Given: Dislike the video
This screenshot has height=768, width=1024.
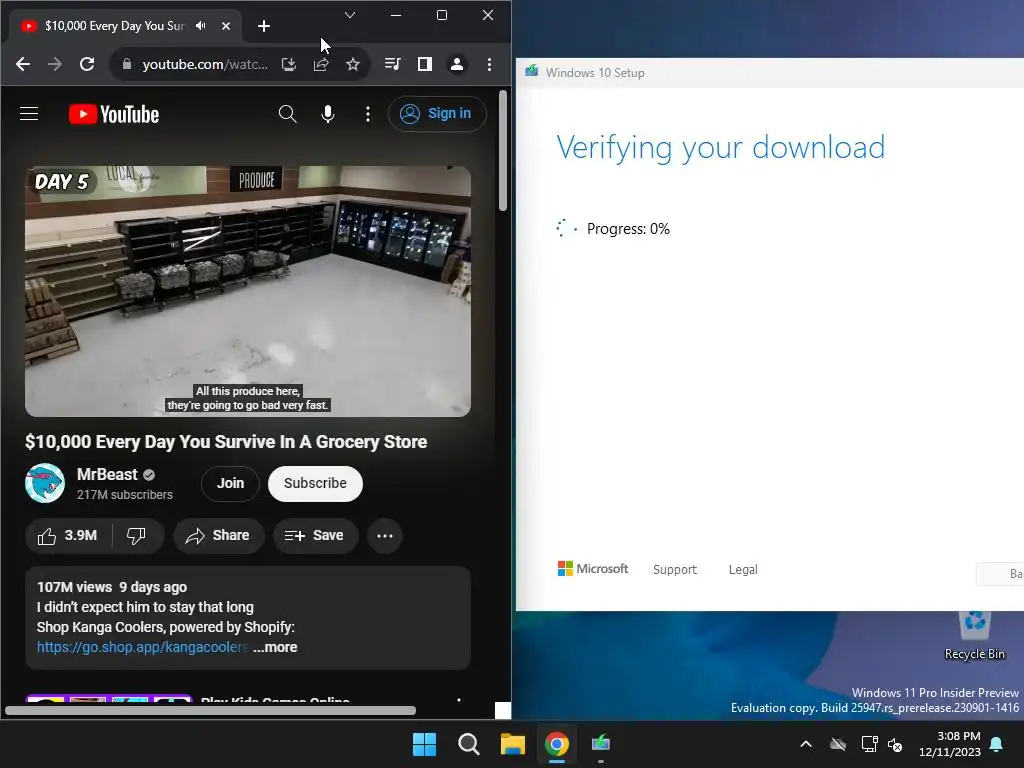Looking at the screenshot, I should click(x=137, y=536).
